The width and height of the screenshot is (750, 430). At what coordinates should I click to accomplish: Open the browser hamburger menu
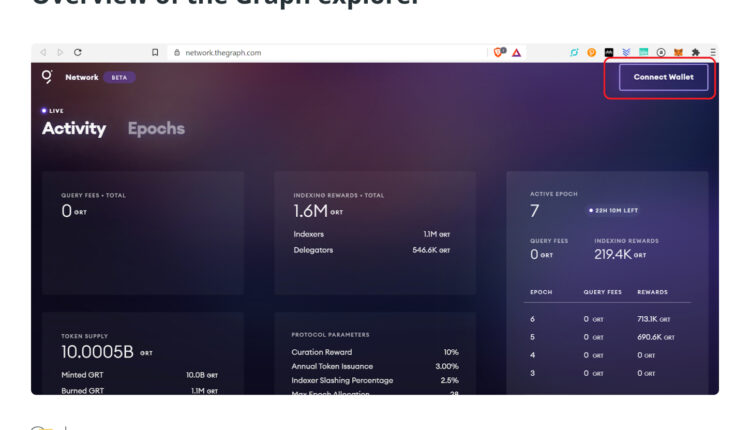(713, 52)
